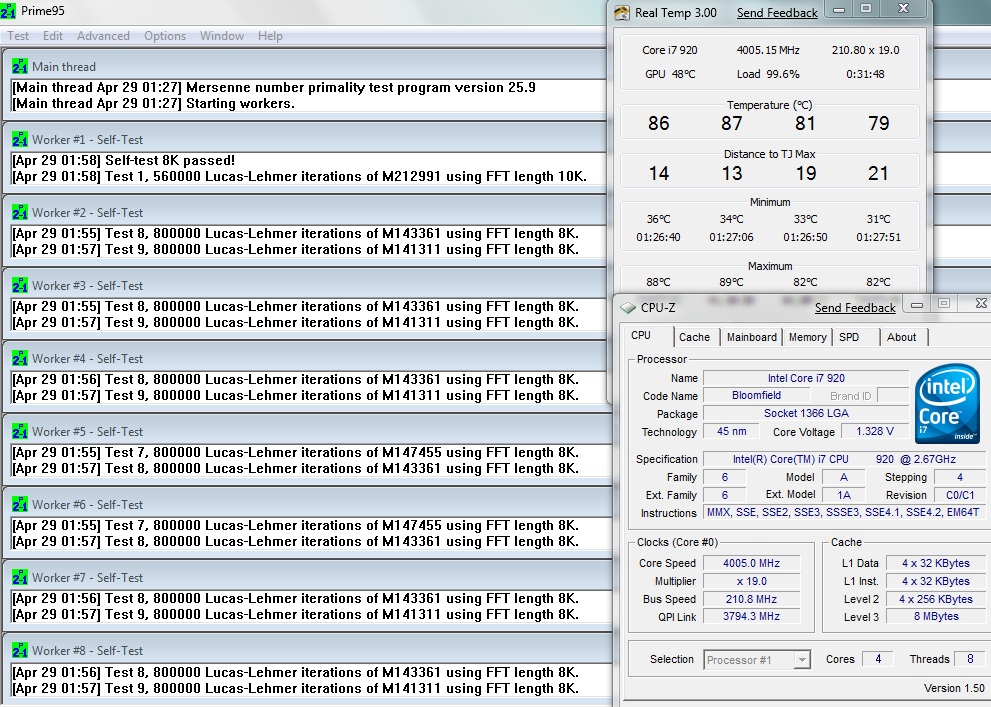Screen dimensions: 991x707
Task: Open the Test menu in Prime95
Action: tap(18, 36)
